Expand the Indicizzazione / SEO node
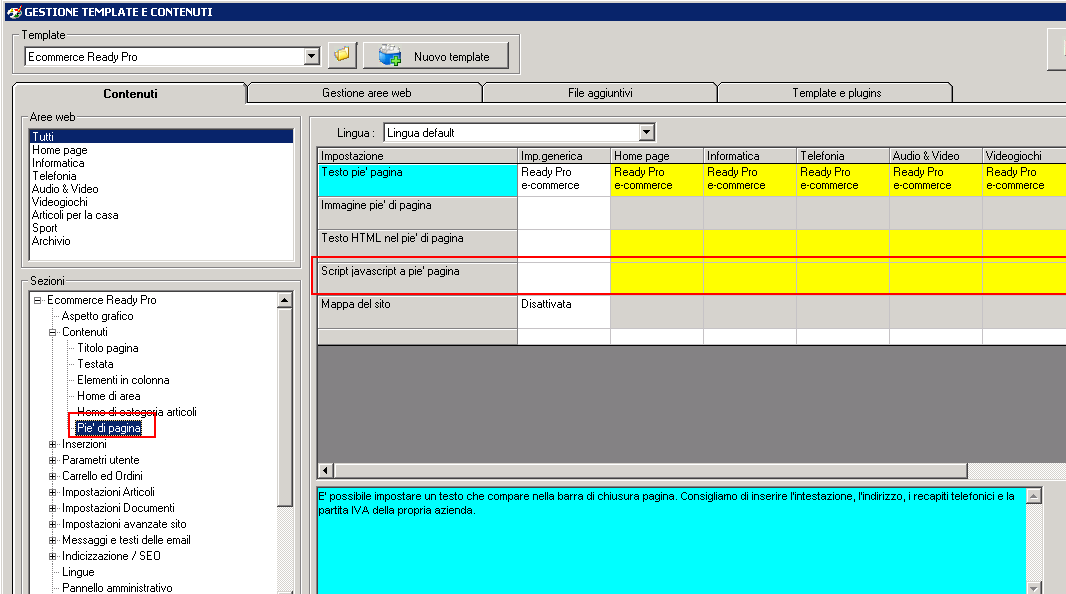Image resolution: width=1066 pixels, height=594 pixels. (52, 555)
